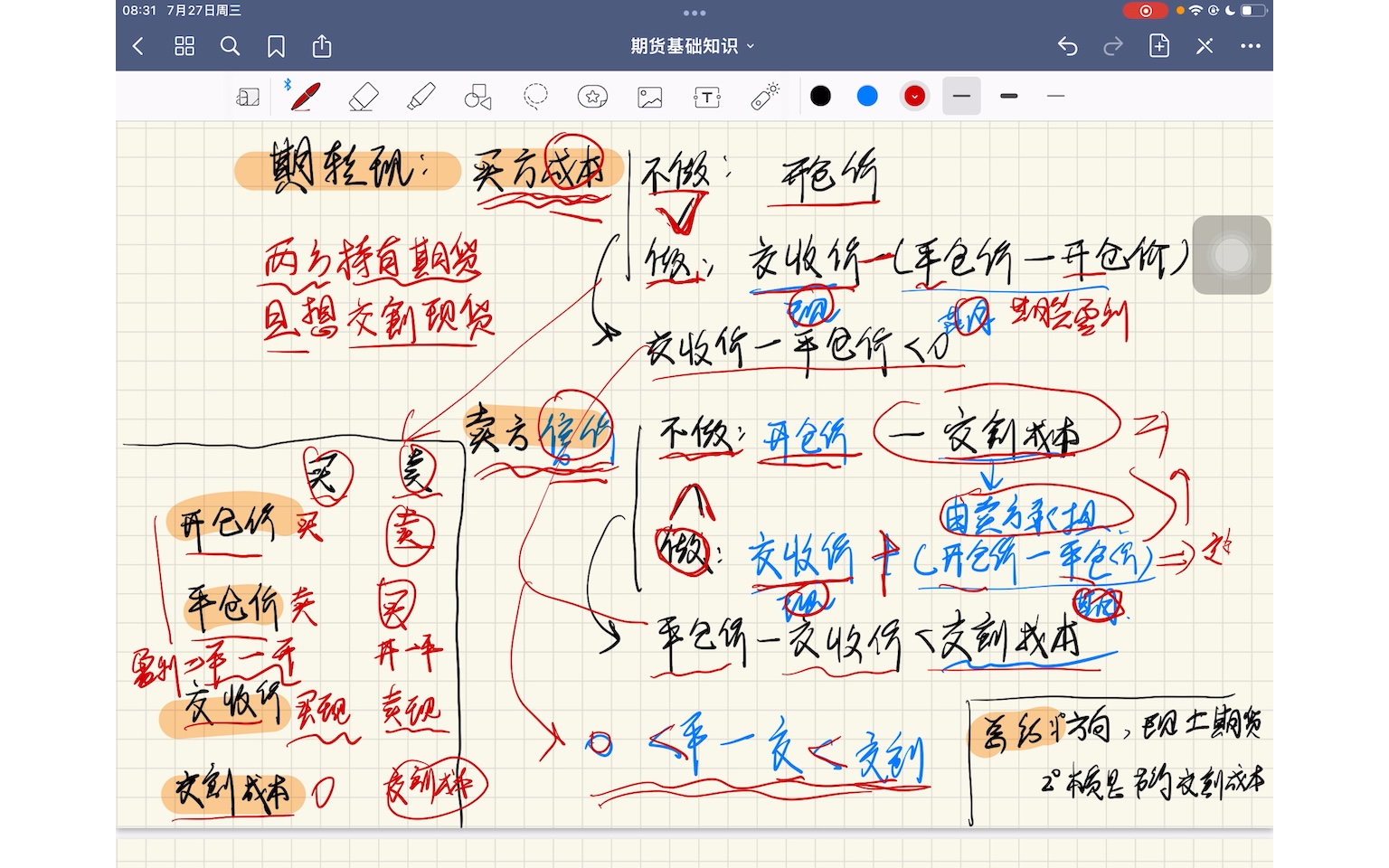Open the page thumbnails grid view
1389x868 pixels.
[184, 46]
